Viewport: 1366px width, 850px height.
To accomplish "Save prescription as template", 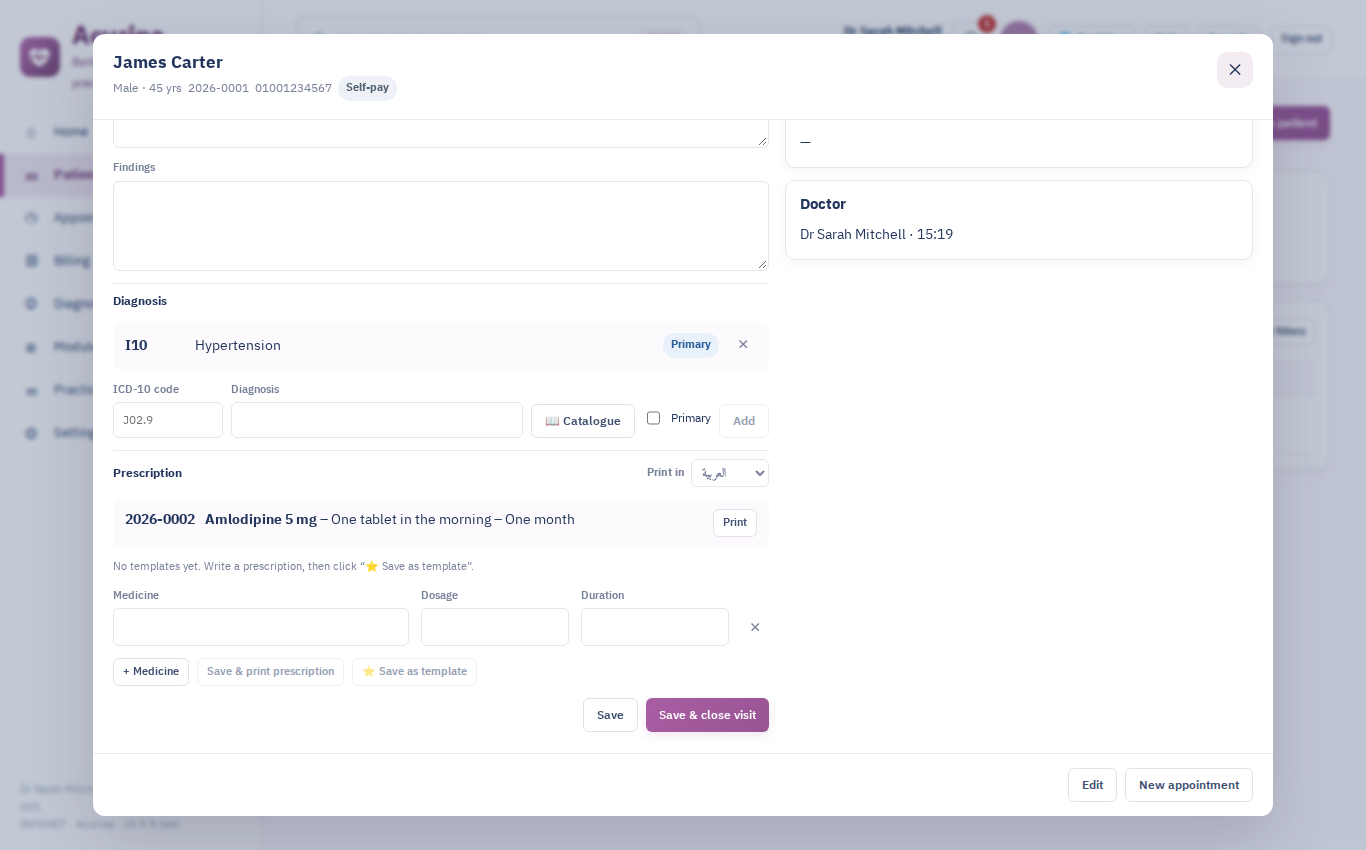I will (415, 672).
